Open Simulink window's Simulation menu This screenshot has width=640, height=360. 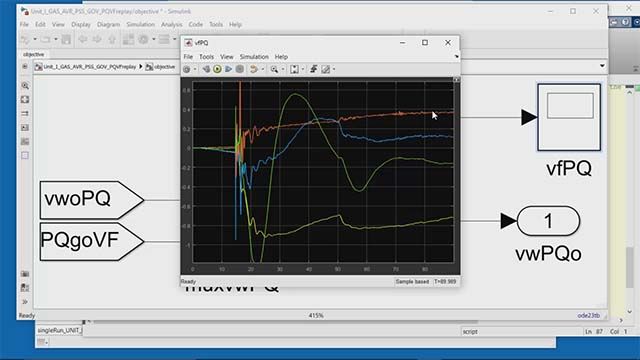point(140,24)
